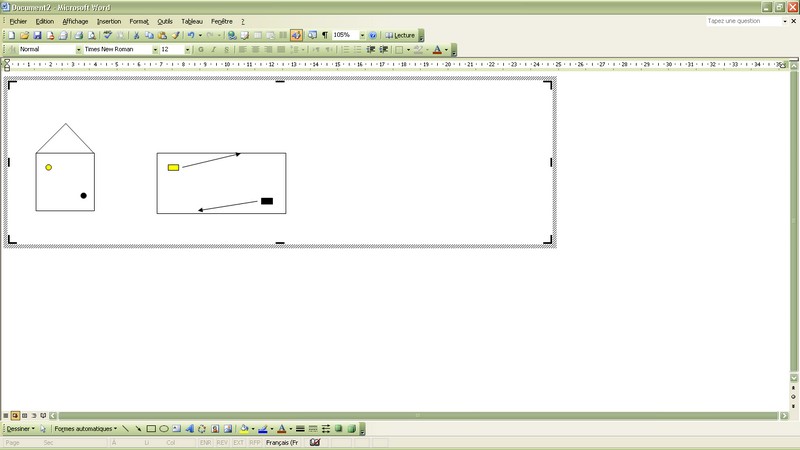
Task: Apply the yellow fill color bucket
Action: pos(243,429)
